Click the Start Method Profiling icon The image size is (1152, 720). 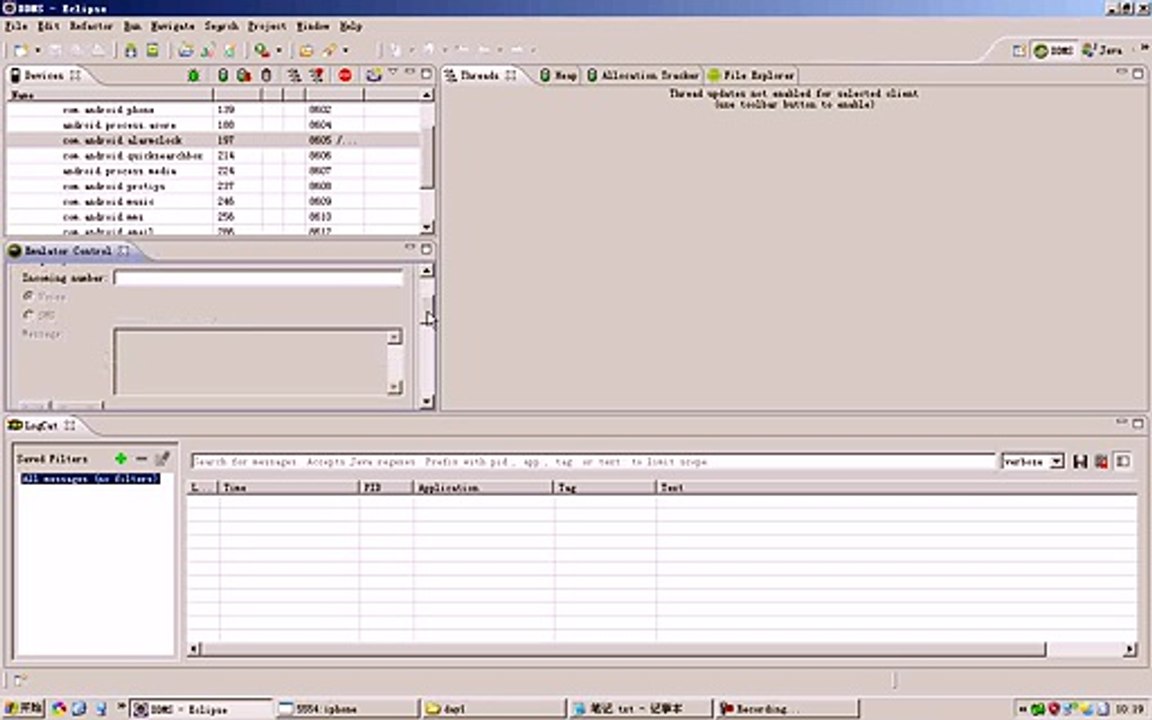click(317, 76)
